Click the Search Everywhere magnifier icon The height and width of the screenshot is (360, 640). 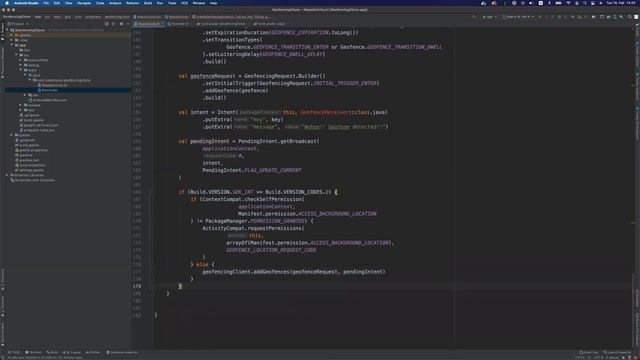click(629, 17)
